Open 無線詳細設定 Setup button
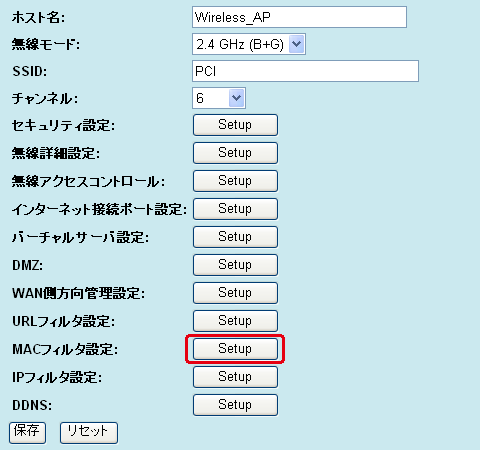The image size is (480, 450). click(235, 153)
